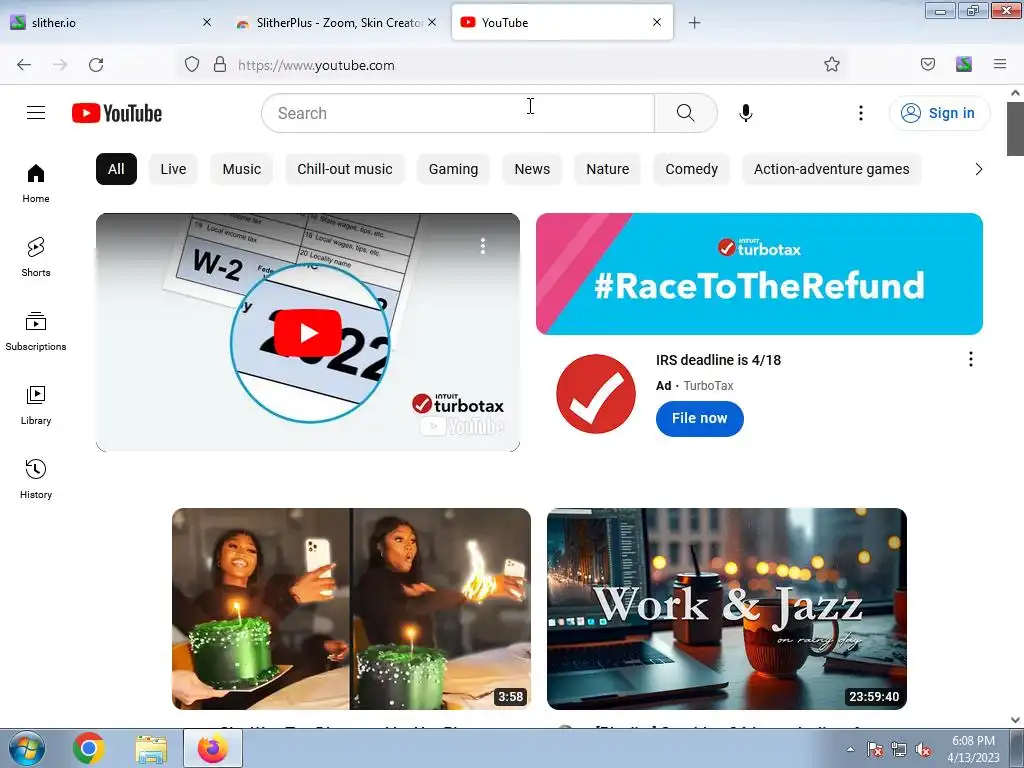Click the Firefox taskbar button

[213, 748]
